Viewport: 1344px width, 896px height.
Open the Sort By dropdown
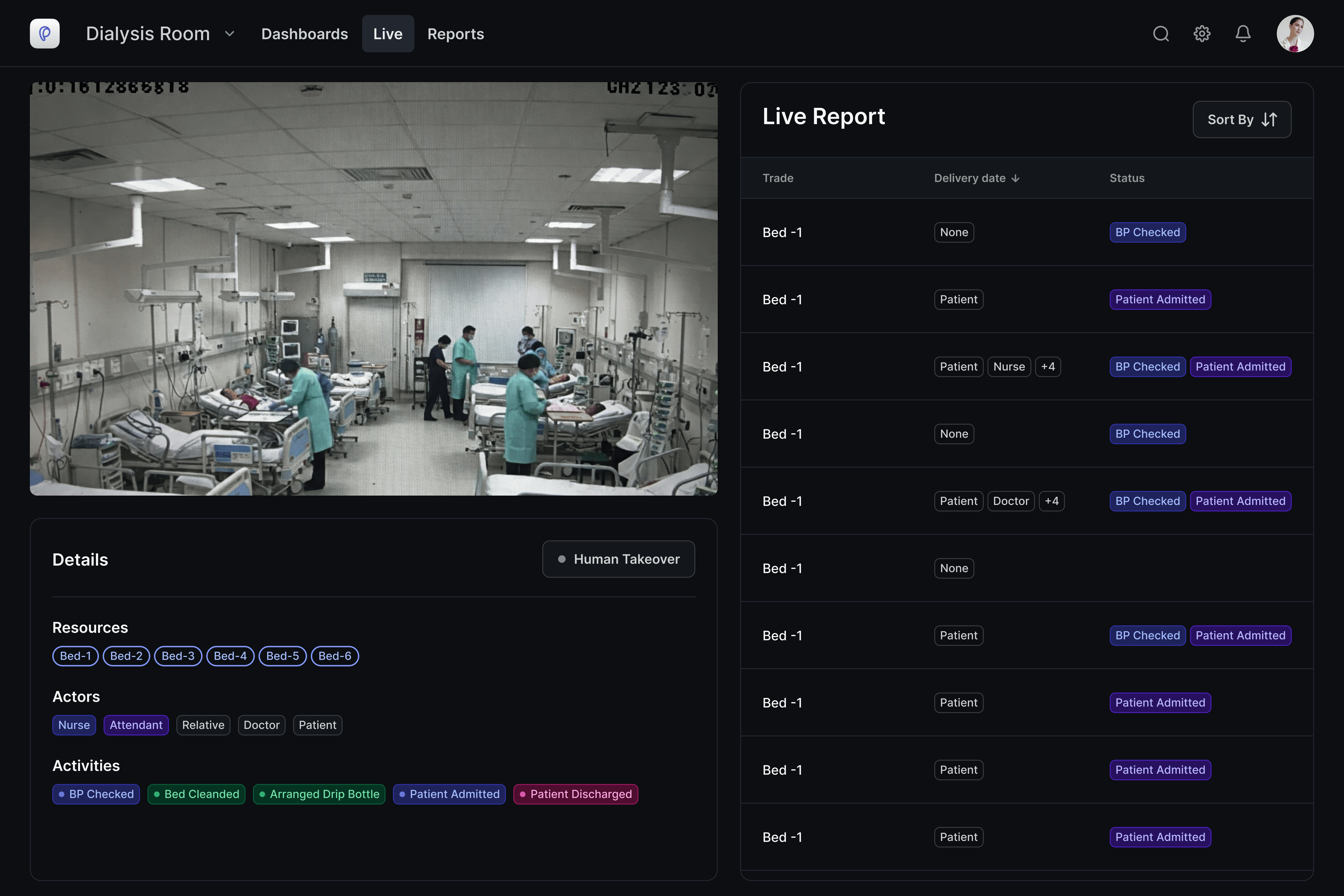1242,119
